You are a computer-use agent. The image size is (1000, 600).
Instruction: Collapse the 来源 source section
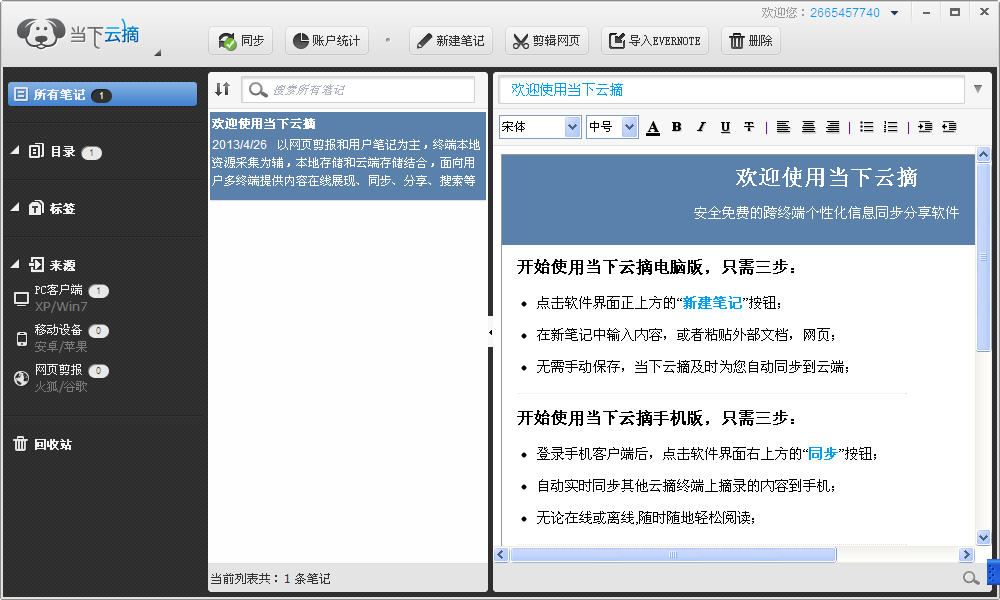click(15, 265)
